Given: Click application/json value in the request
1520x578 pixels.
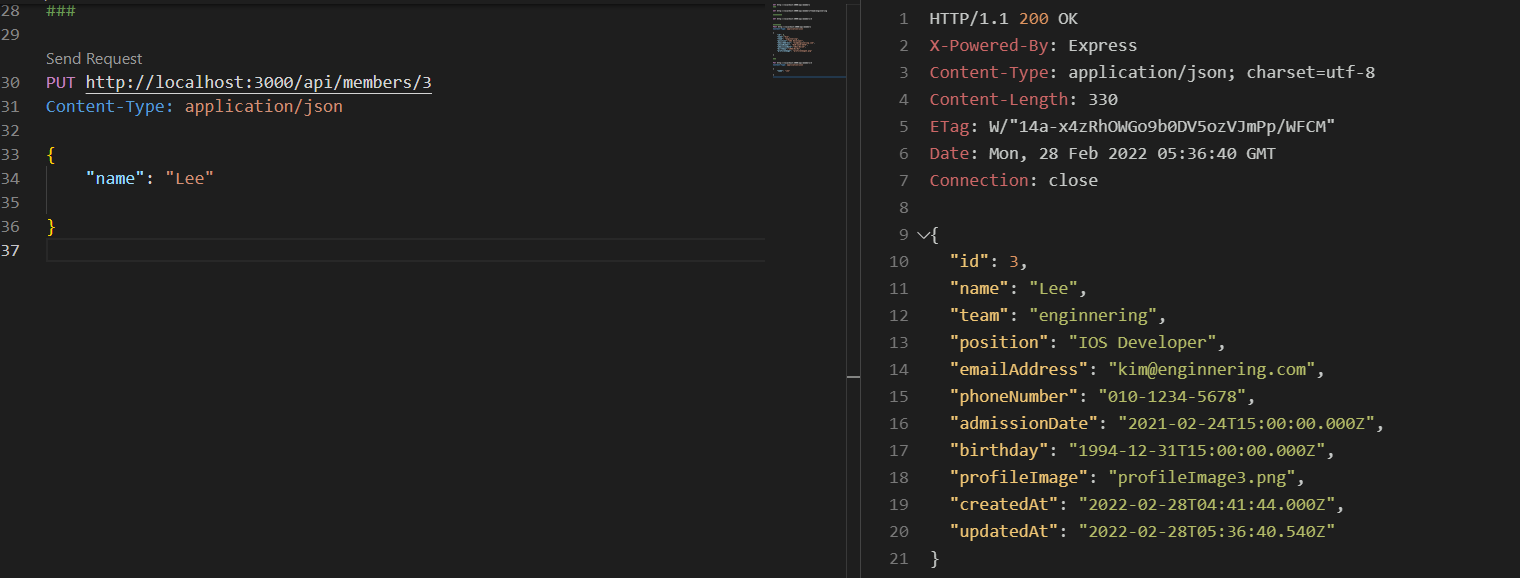Looking at the screenshot, I should click(264, 106).
